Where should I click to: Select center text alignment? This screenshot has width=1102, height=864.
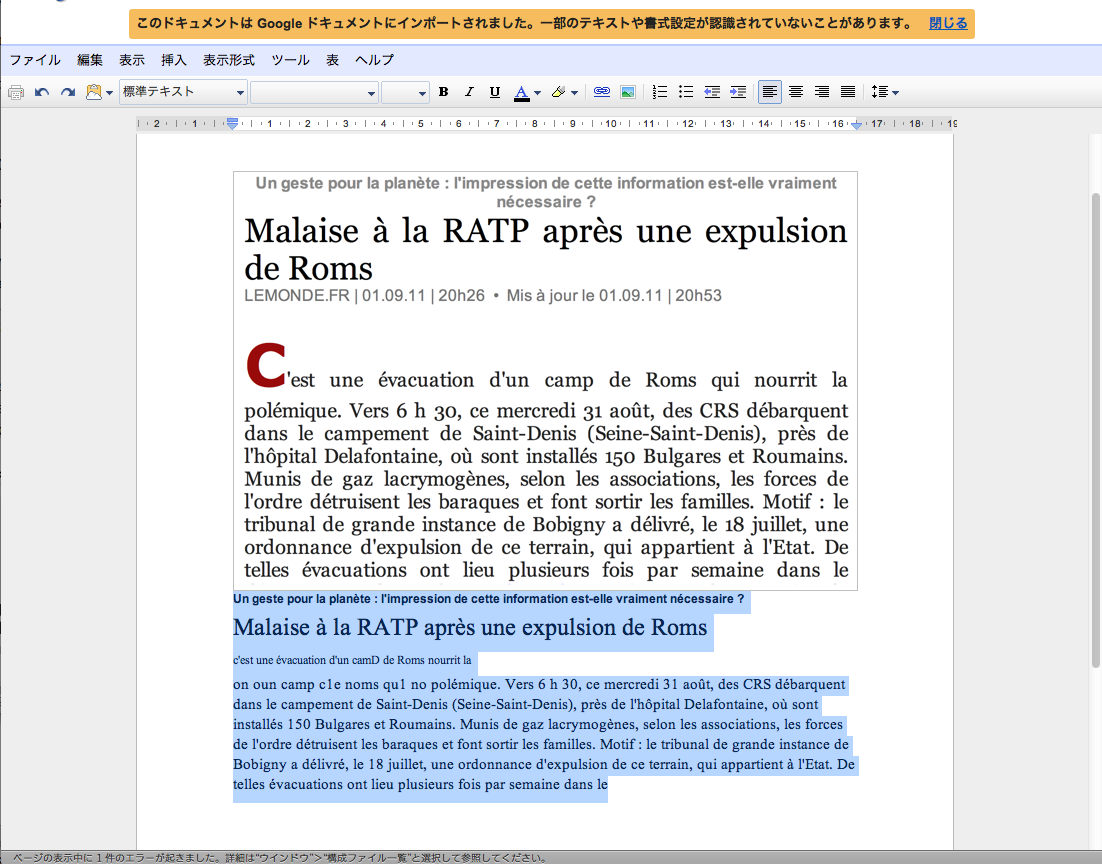(796, 92)
